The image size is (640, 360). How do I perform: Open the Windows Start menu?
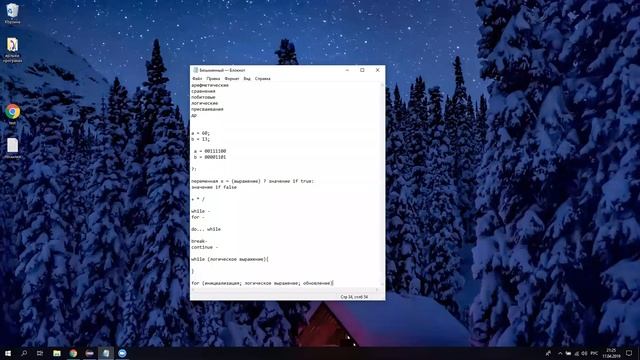click(x=8, y=353)
